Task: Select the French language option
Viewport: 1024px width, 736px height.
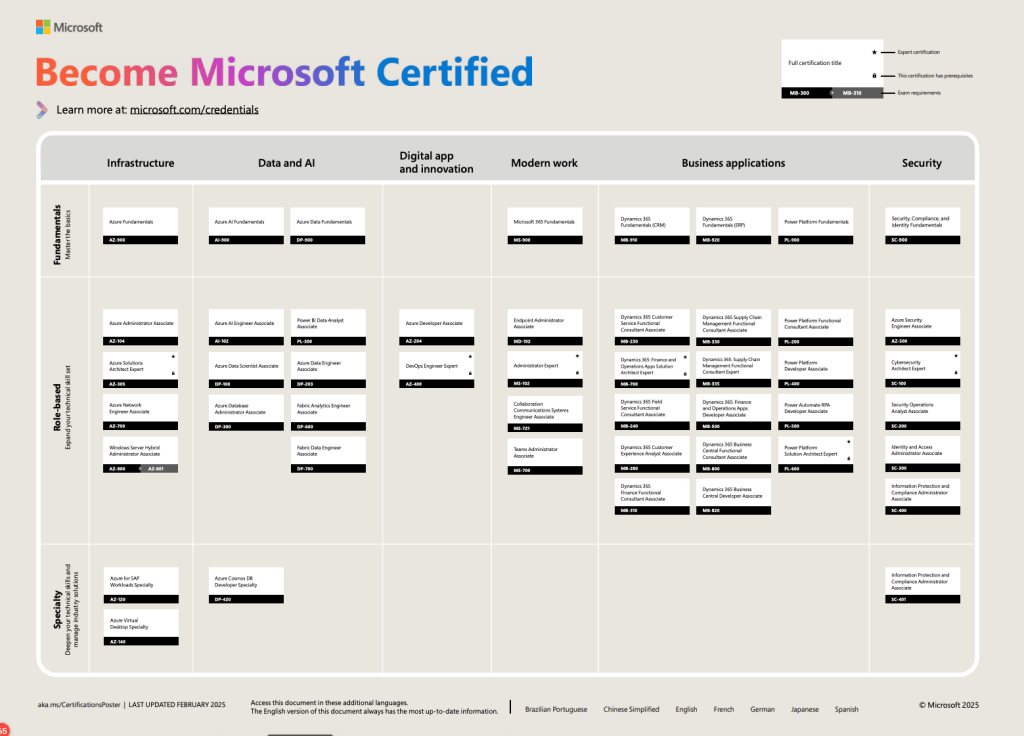Action: coord(723,709)
